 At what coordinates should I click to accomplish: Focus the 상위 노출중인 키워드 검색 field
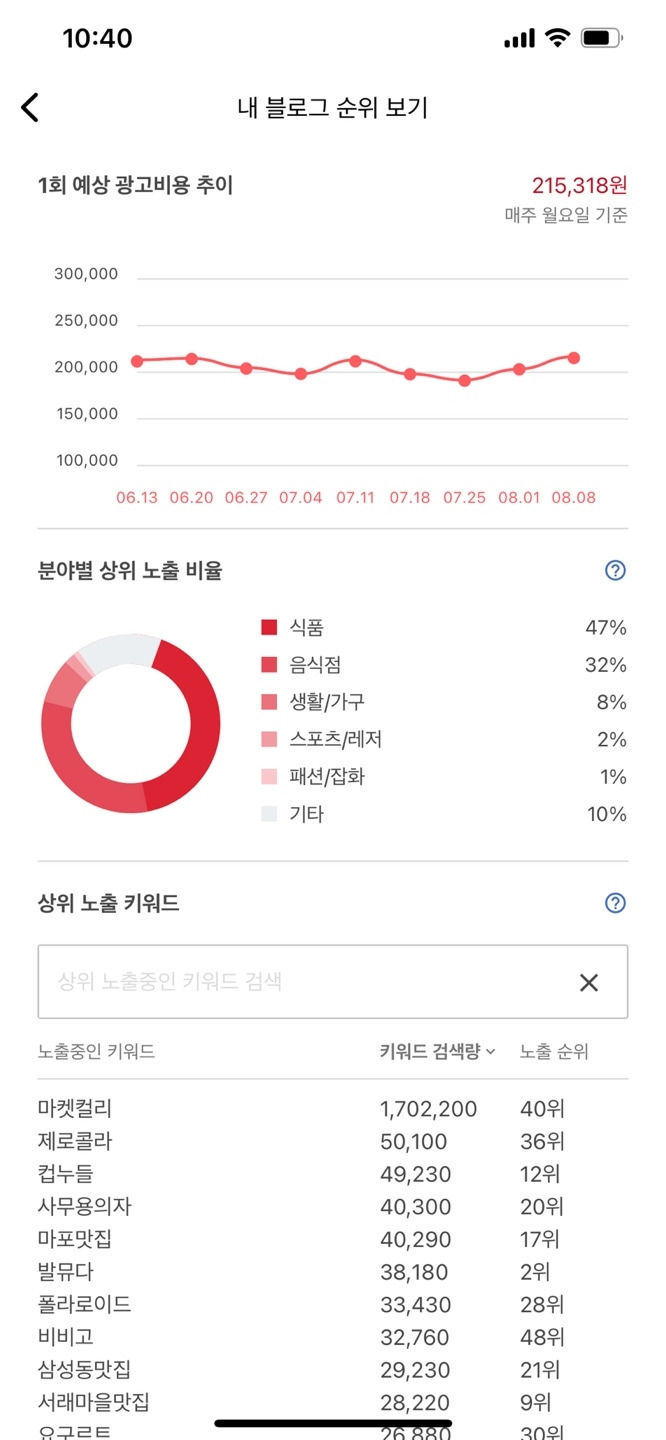pos(300,982)
